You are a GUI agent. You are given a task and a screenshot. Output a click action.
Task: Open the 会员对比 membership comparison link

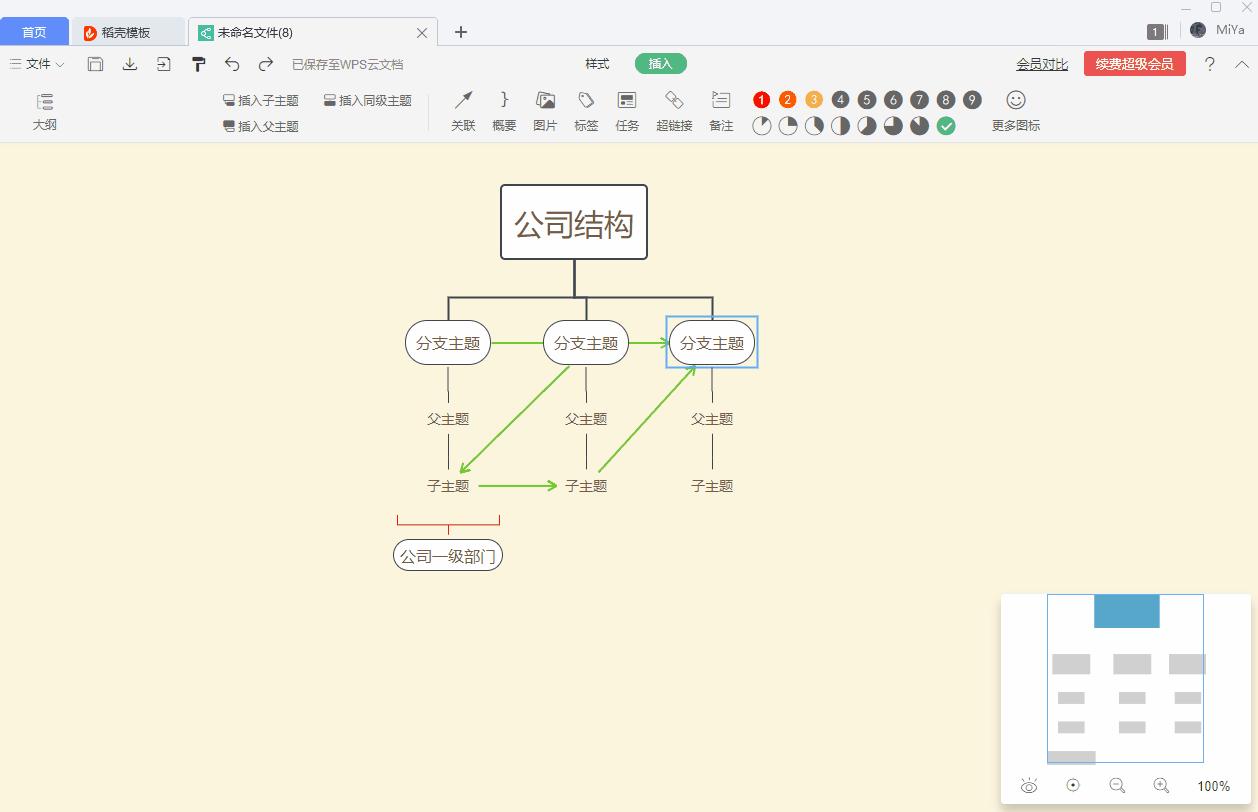[1043, 63]
